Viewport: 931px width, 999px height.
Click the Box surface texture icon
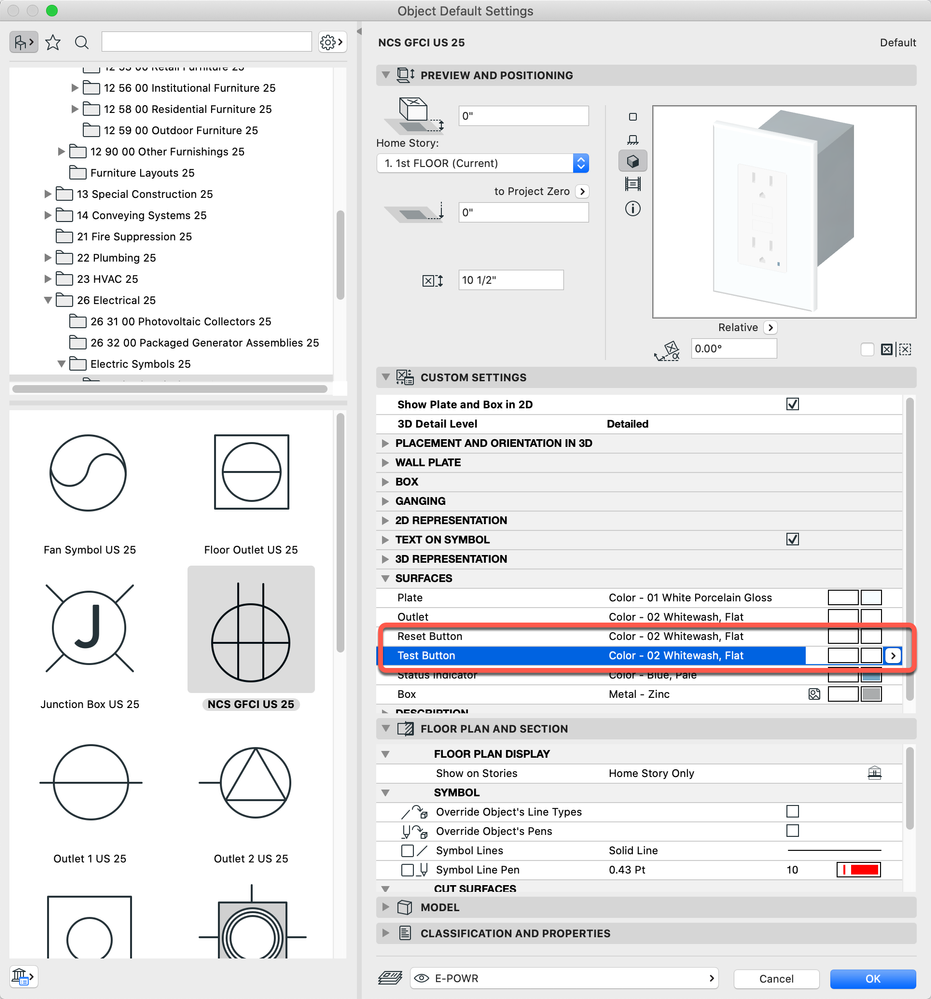pyautogui.click(x=814, y=694)
